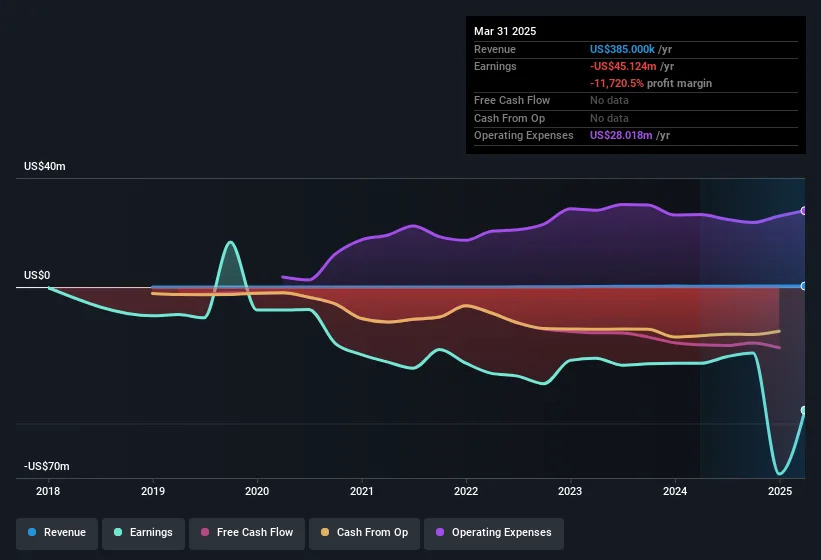Toggle Cash From Op legend item
This screenshot has width=821, height=560.
(x=364, y=533)
